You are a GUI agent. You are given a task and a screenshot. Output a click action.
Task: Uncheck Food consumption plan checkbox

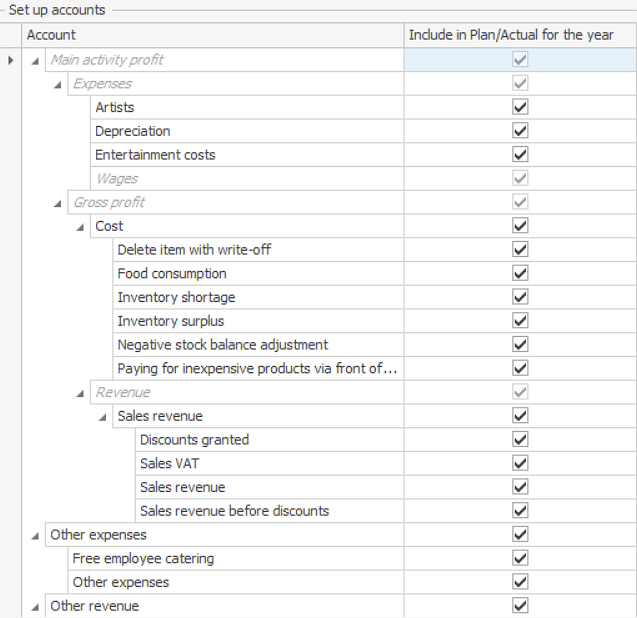[x=519, y=274]
